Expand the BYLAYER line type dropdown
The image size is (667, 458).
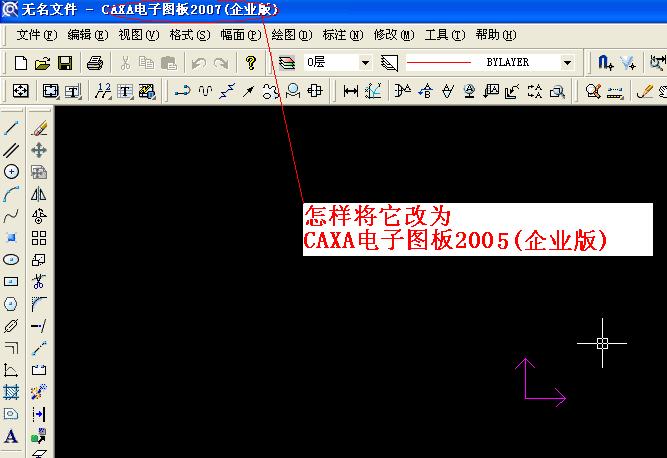click(x=567, y=63)
